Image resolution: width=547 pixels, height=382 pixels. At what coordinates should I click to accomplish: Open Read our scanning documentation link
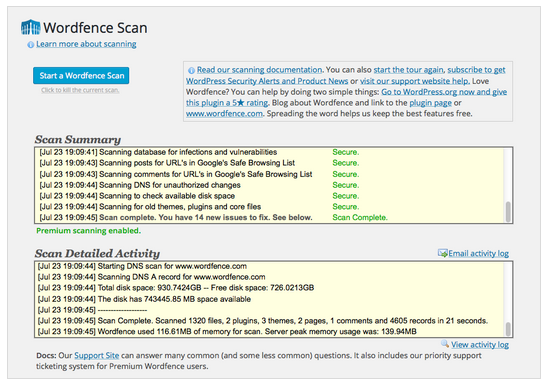[260, 70]
